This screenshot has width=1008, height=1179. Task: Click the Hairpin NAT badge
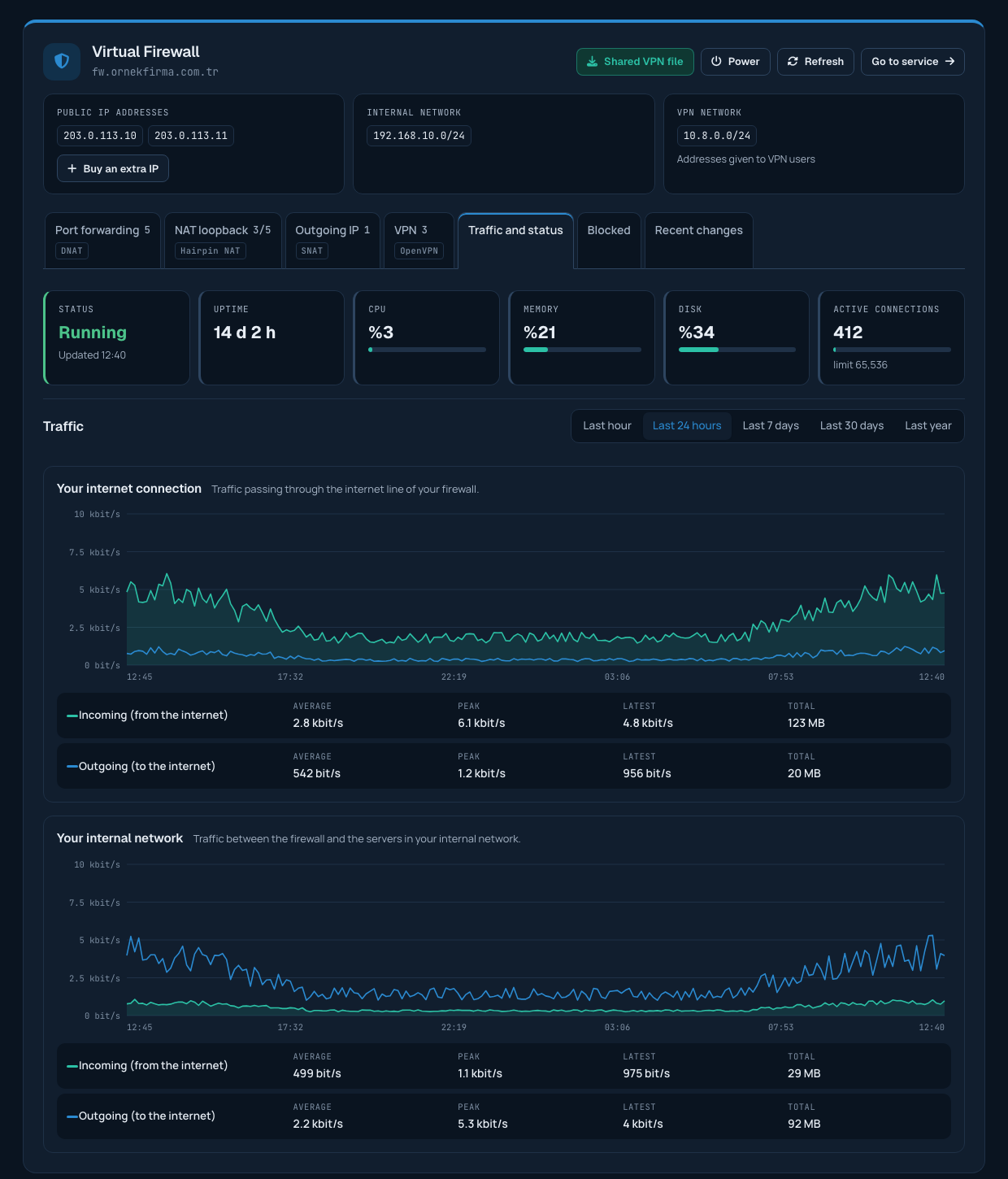point(211,250)
